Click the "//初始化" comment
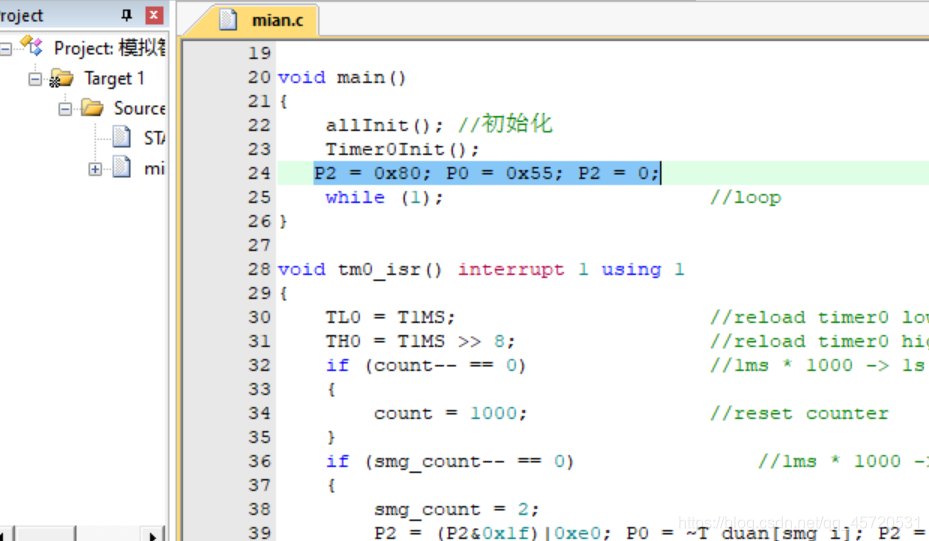The image size is (929, 541). [x=505, y=124]
